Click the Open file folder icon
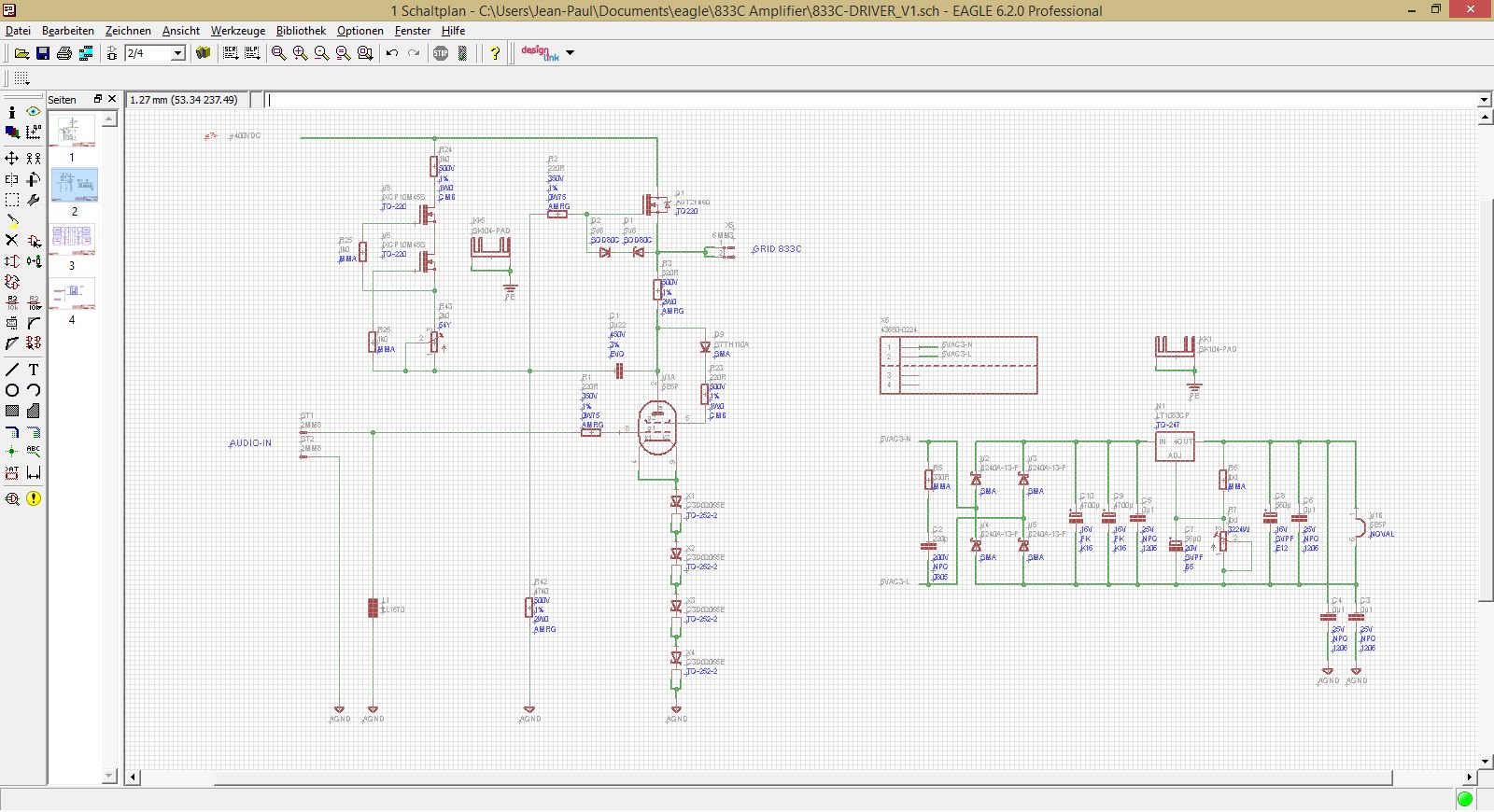 tap(21, 53)
